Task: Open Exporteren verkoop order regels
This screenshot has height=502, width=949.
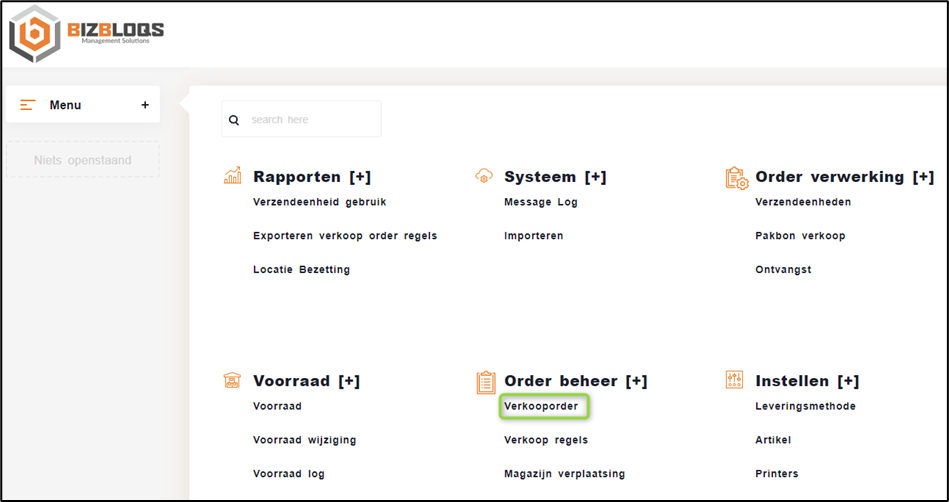Action: pyautogui.click(x=345, y=236)
